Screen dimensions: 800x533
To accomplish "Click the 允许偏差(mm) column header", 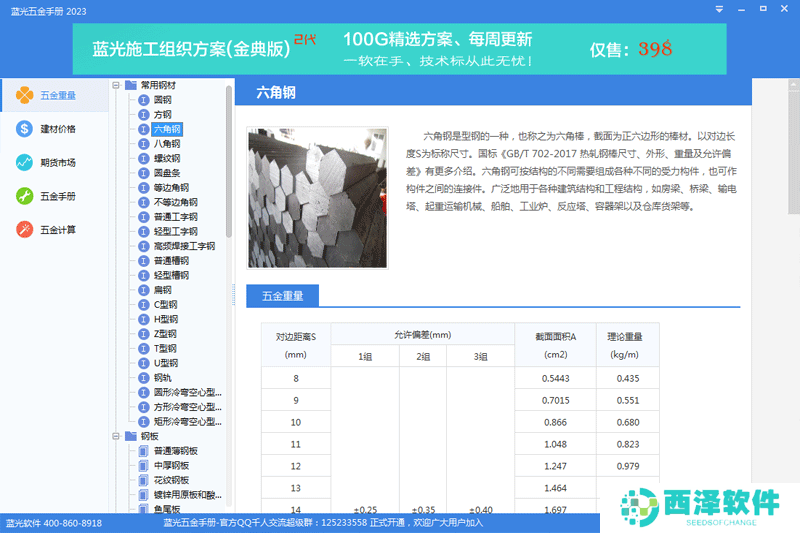I will [x=422, y=335].
